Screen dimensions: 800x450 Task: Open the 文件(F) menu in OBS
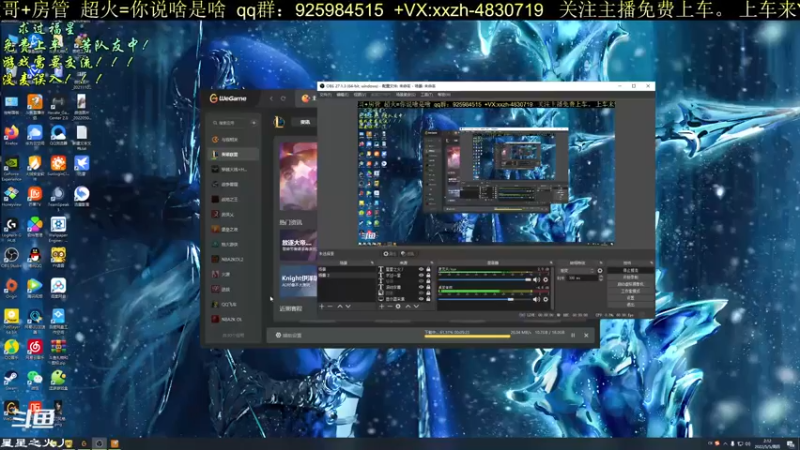click(326, 94)
